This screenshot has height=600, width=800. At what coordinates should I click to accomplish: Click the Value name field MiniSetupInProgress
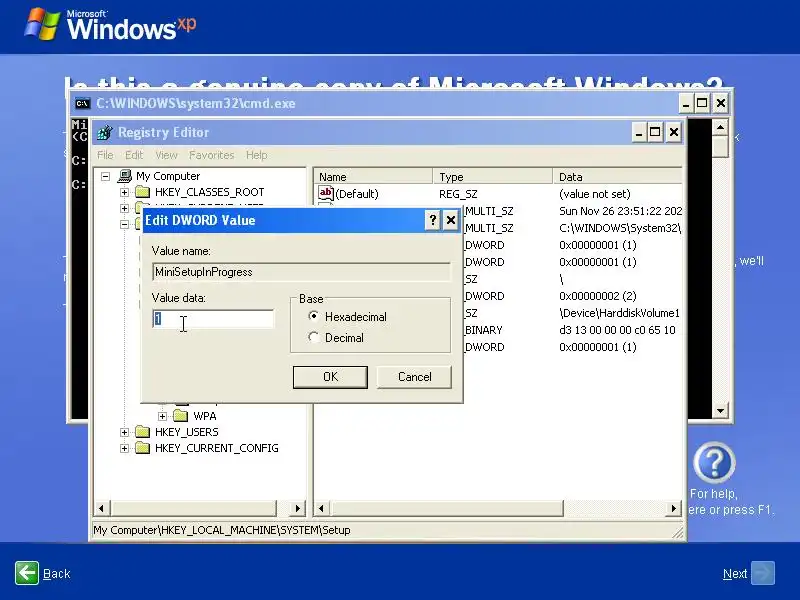point(301,272)
